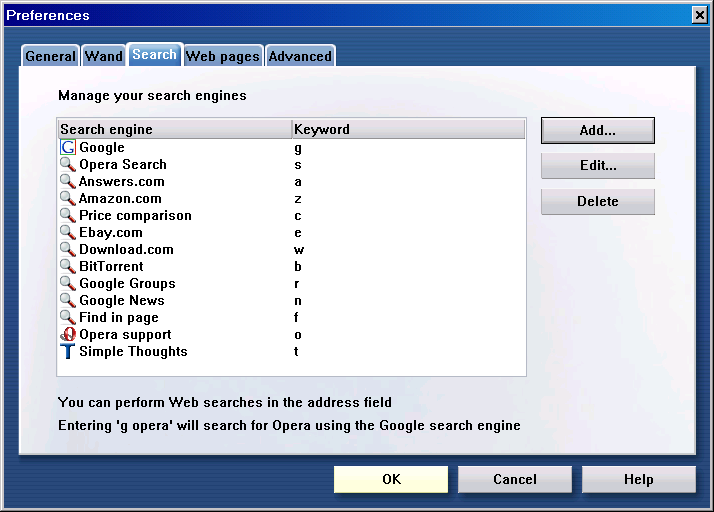Select the Google row text
The image size is (714, 512).
102,148
